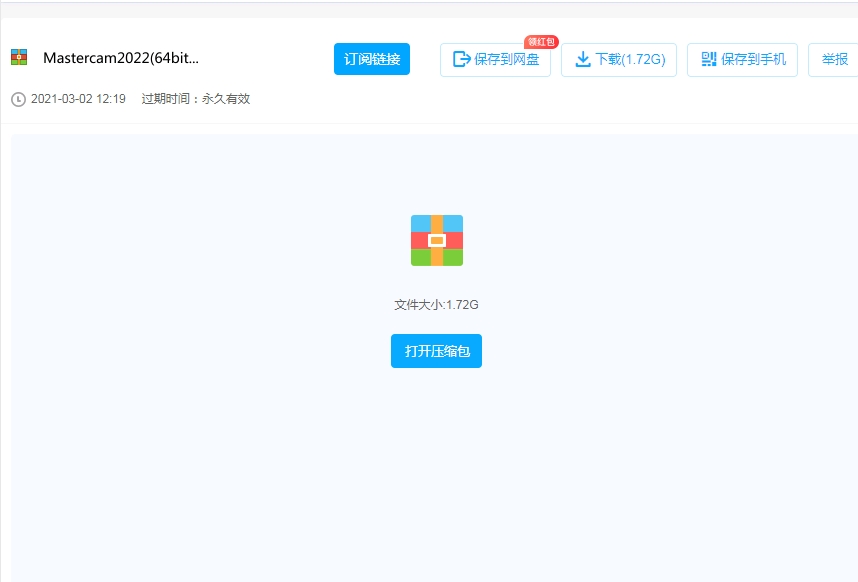Click expiry text 过期时间：永久有效
This screenshot has height=582, width=858.
point(196,99)
